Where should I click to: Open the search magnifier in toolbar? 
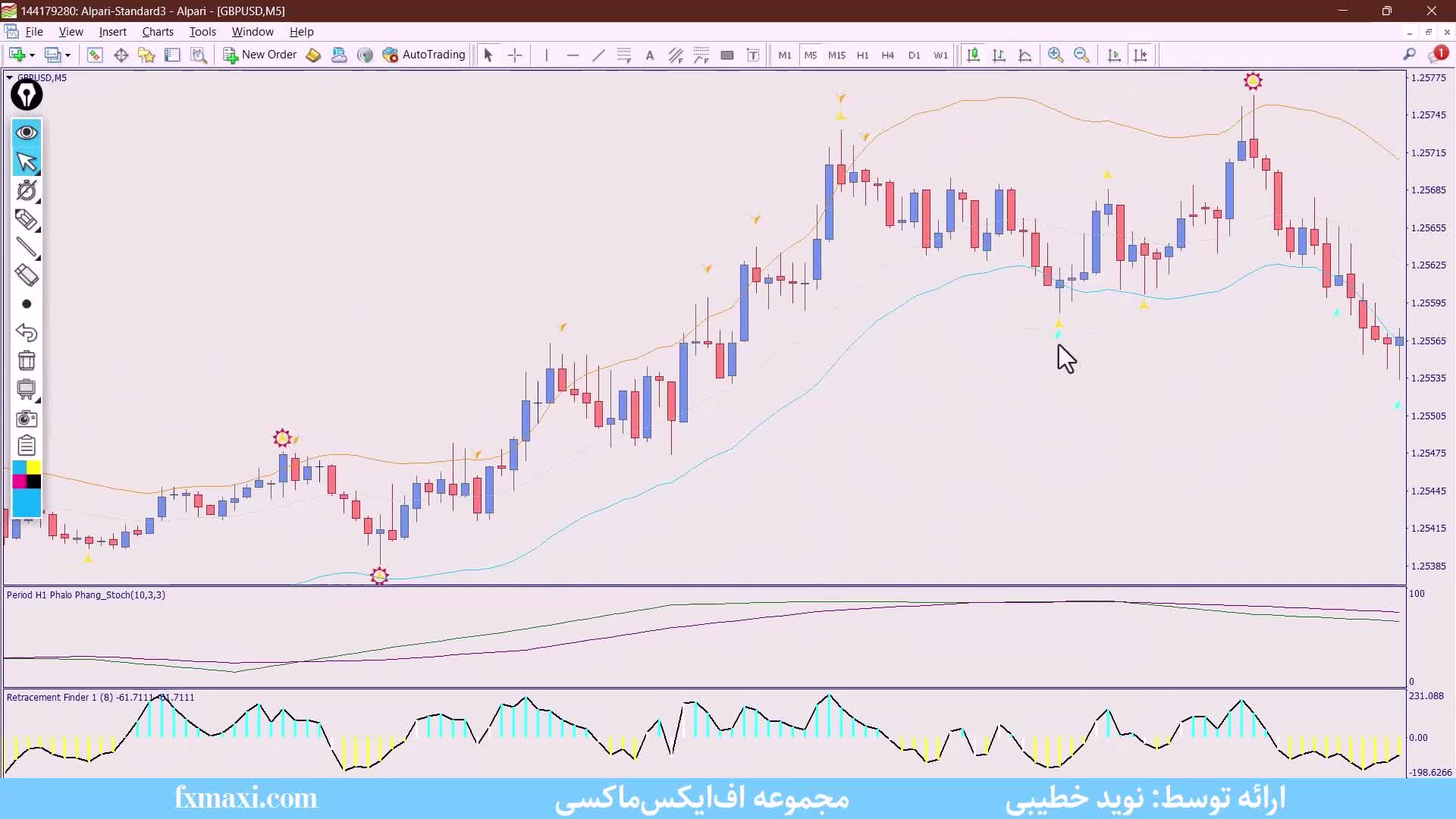[1409, 55]
